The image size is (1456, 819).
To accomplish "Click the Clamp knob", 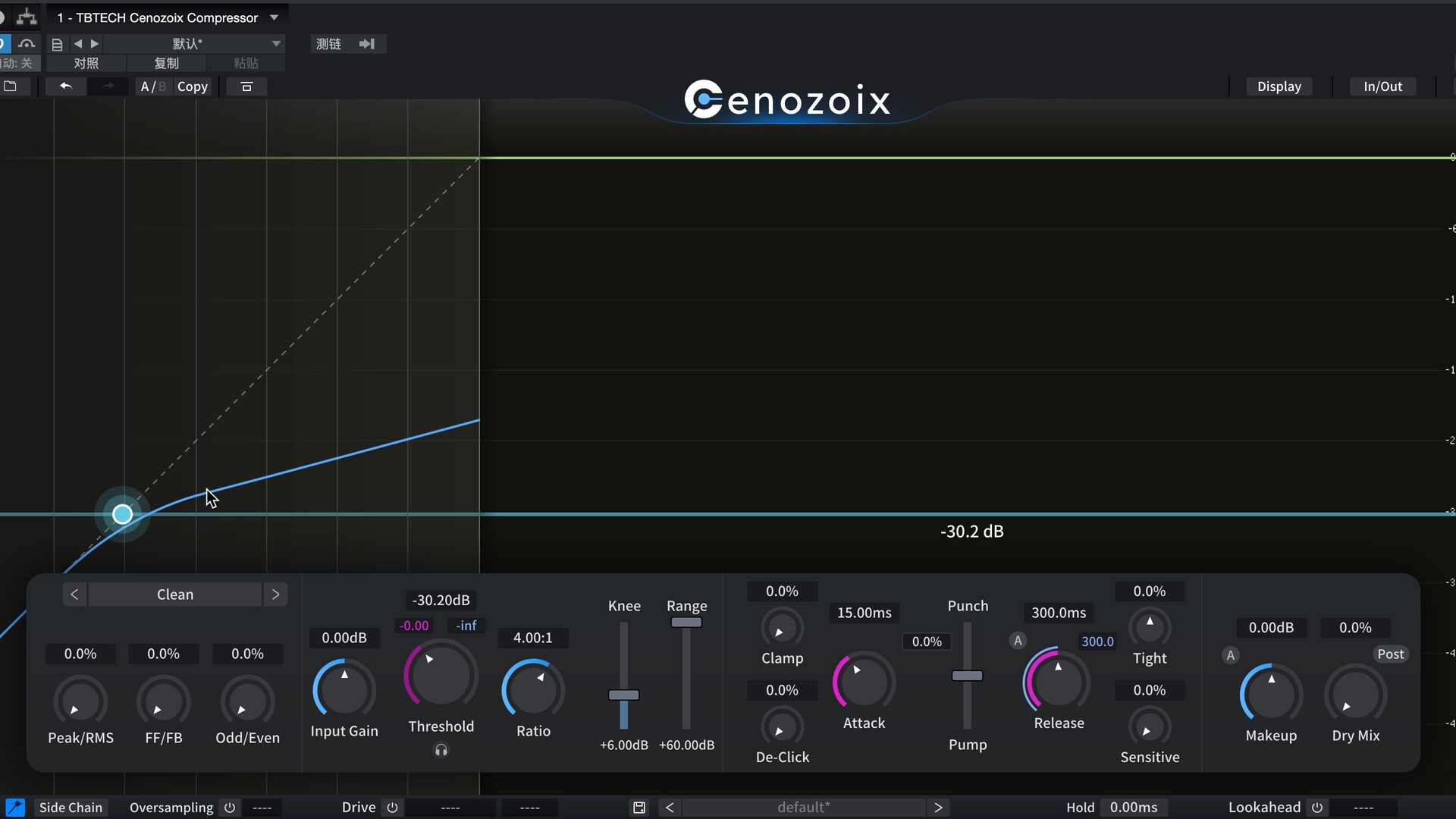I will pyautogui.click(x=782, y=627).
